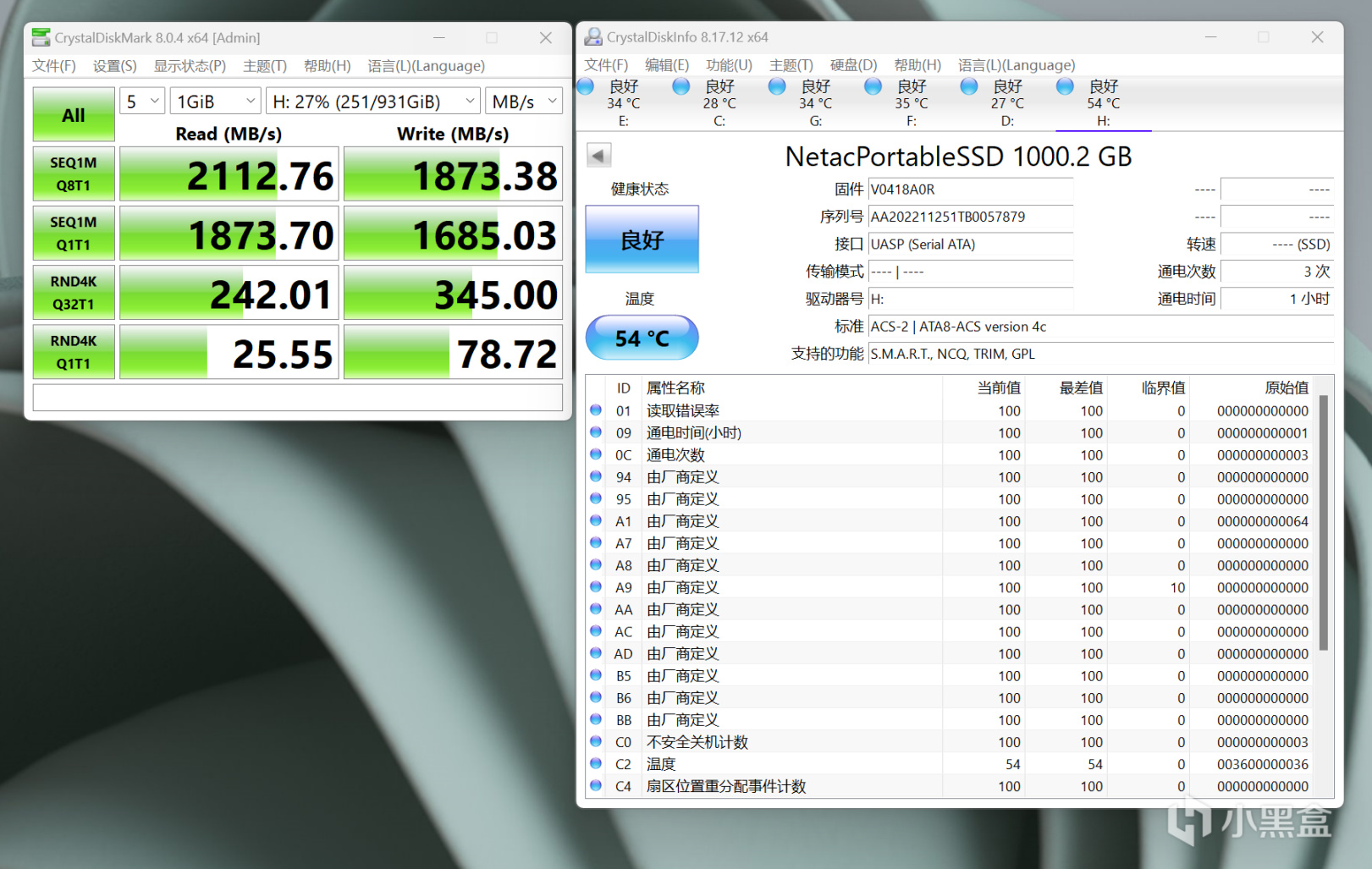Open 帮助(H) menu in CrystalDiskMark

(328, 66)
